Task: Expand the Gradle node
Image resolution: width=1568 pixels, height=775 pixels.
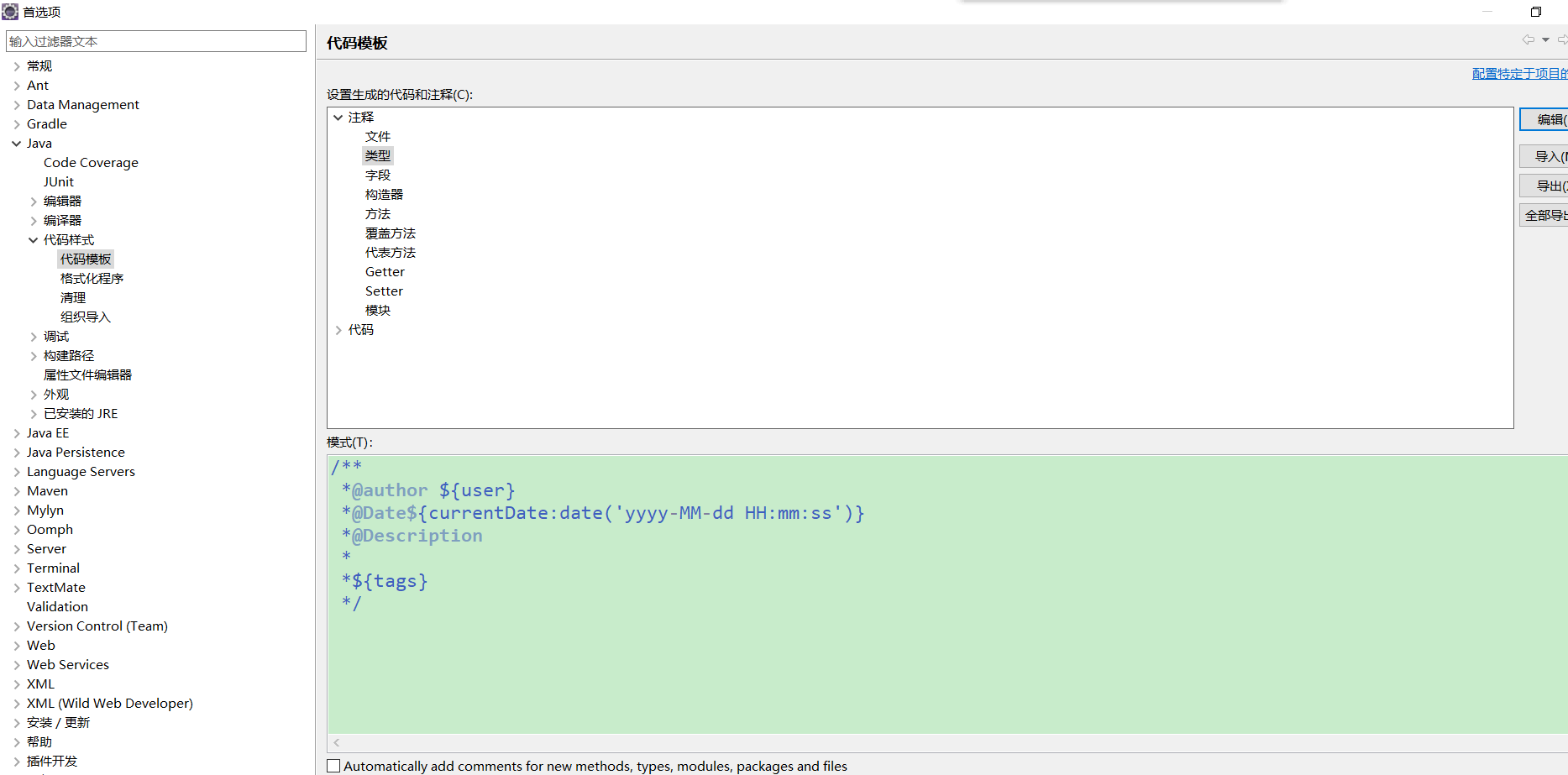Action: [17, 124]
